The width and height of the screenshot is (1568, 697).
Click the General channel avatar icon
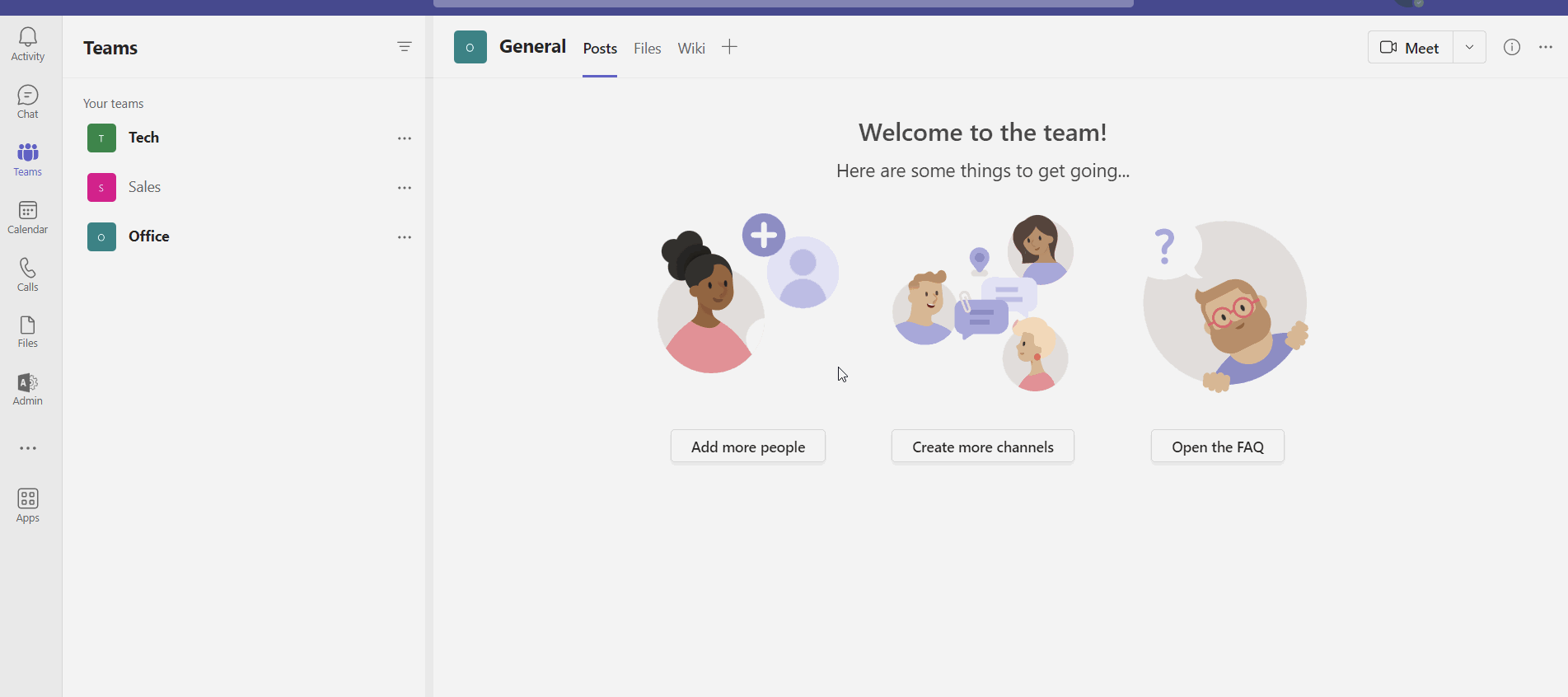470,47
